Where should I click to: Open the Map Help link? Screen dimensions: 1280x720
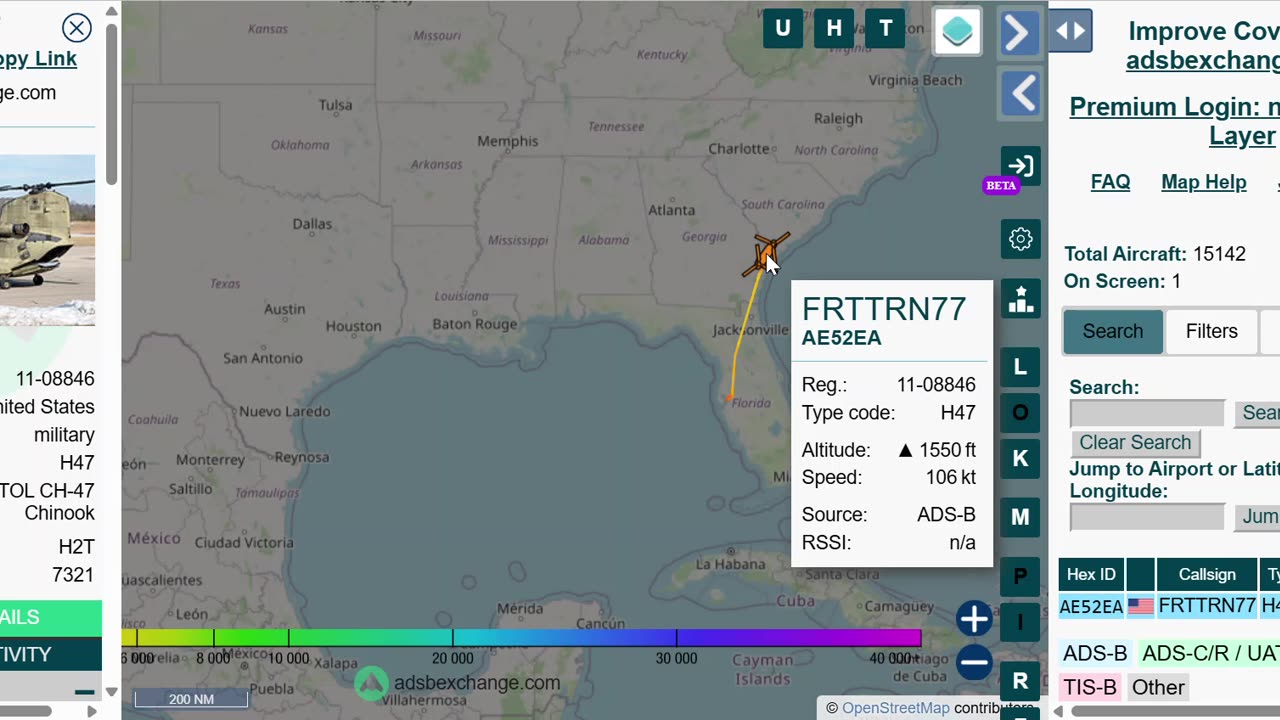coord(1203,182)
